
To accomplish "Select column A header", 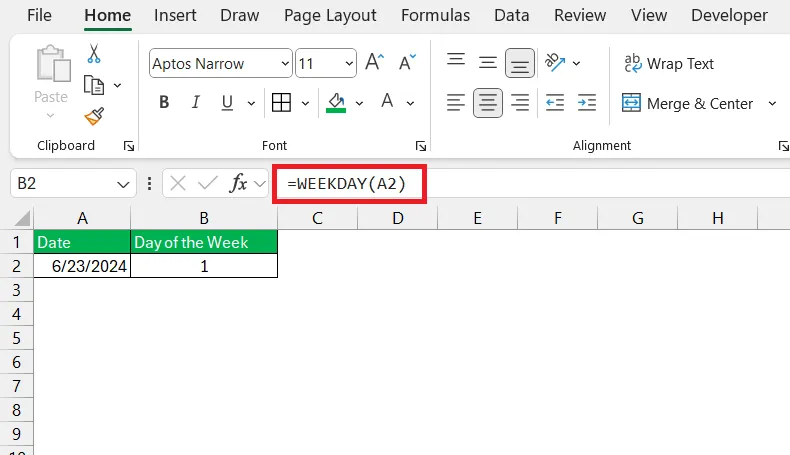I will point(82,218).
